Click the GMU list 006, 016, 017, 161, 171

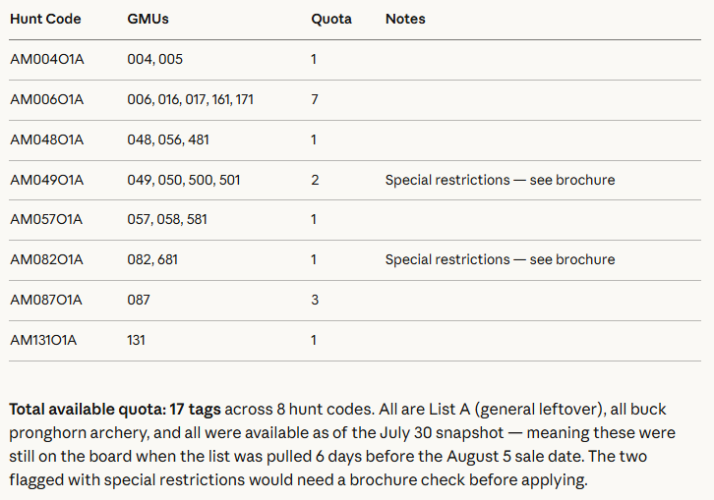pyautogui.click(x=190, y=99)
